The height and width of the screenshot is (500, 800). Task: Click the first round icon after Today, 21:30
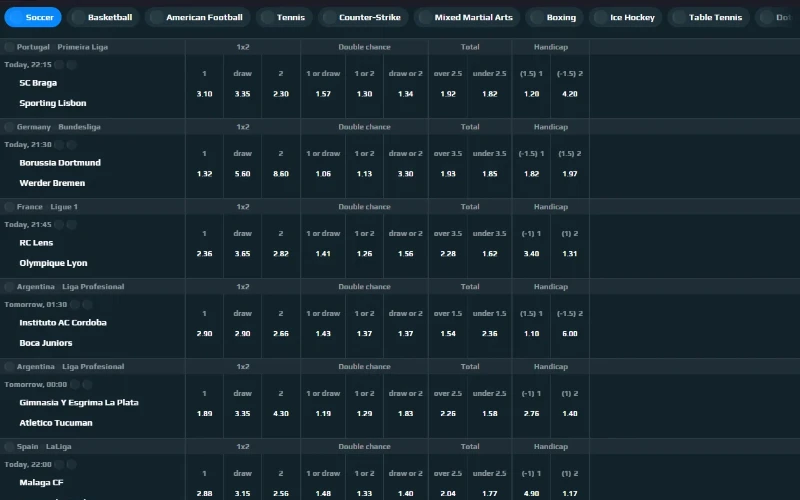click(59, 145)
